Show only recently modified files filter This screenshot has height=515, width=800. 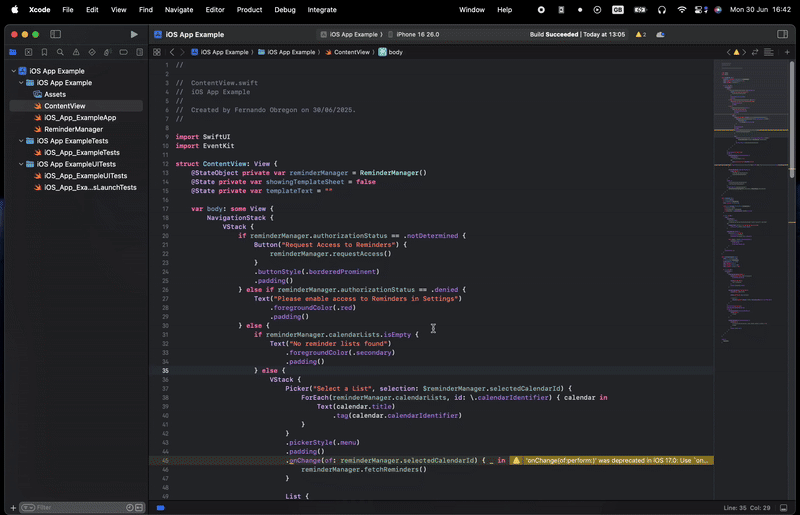(130, 507)
